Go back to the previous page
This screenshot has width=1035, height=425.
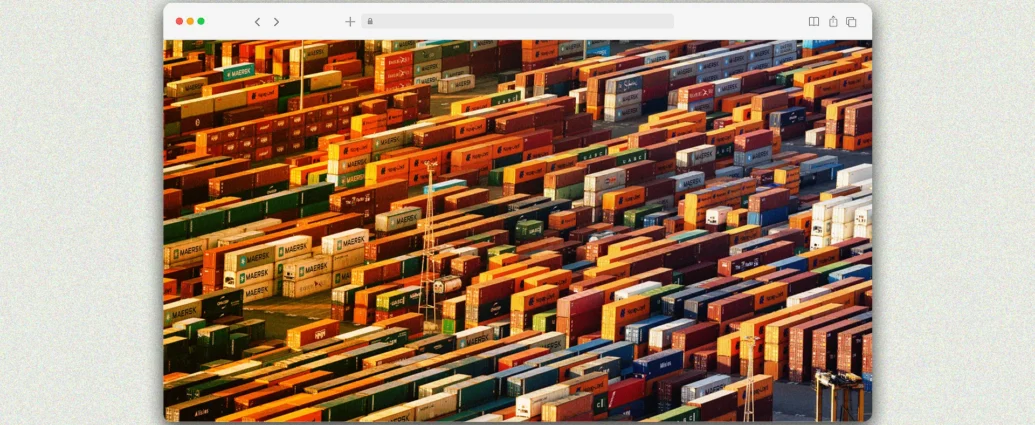point(257,21)
